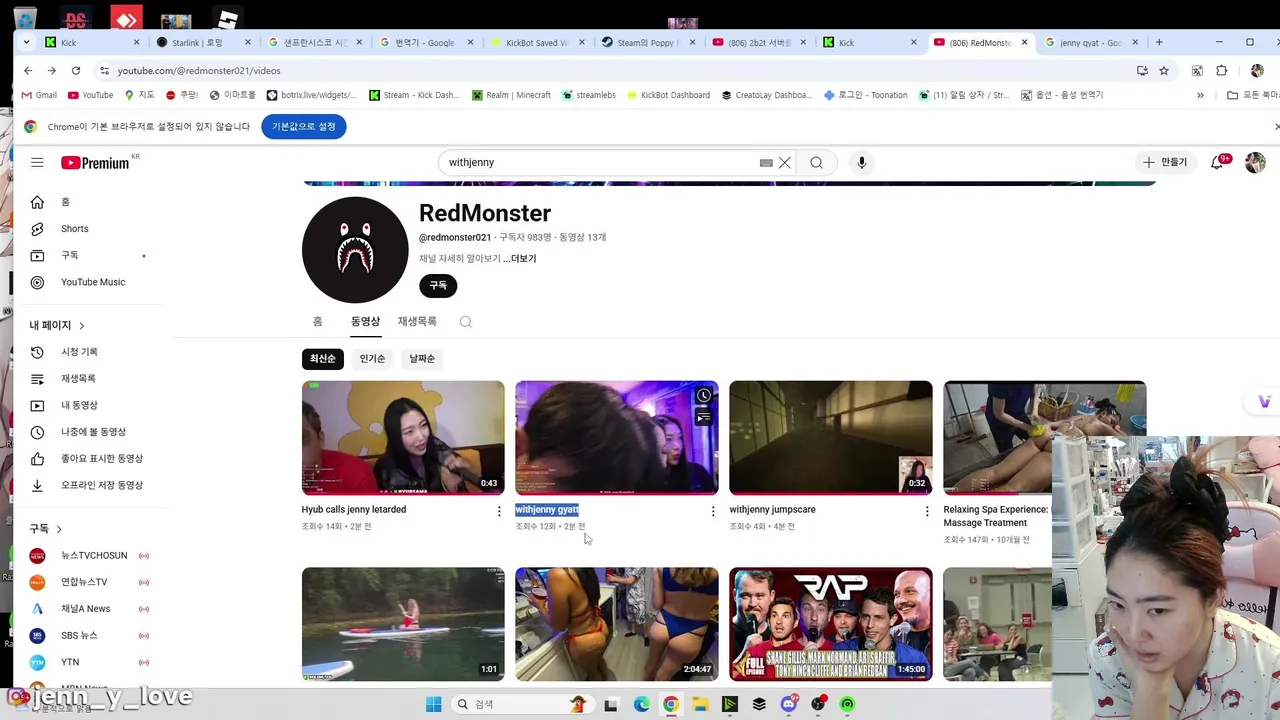Screen dimensions: 1280x720
Task: Sort videos by 날짜순
Action: pos(422,359)
